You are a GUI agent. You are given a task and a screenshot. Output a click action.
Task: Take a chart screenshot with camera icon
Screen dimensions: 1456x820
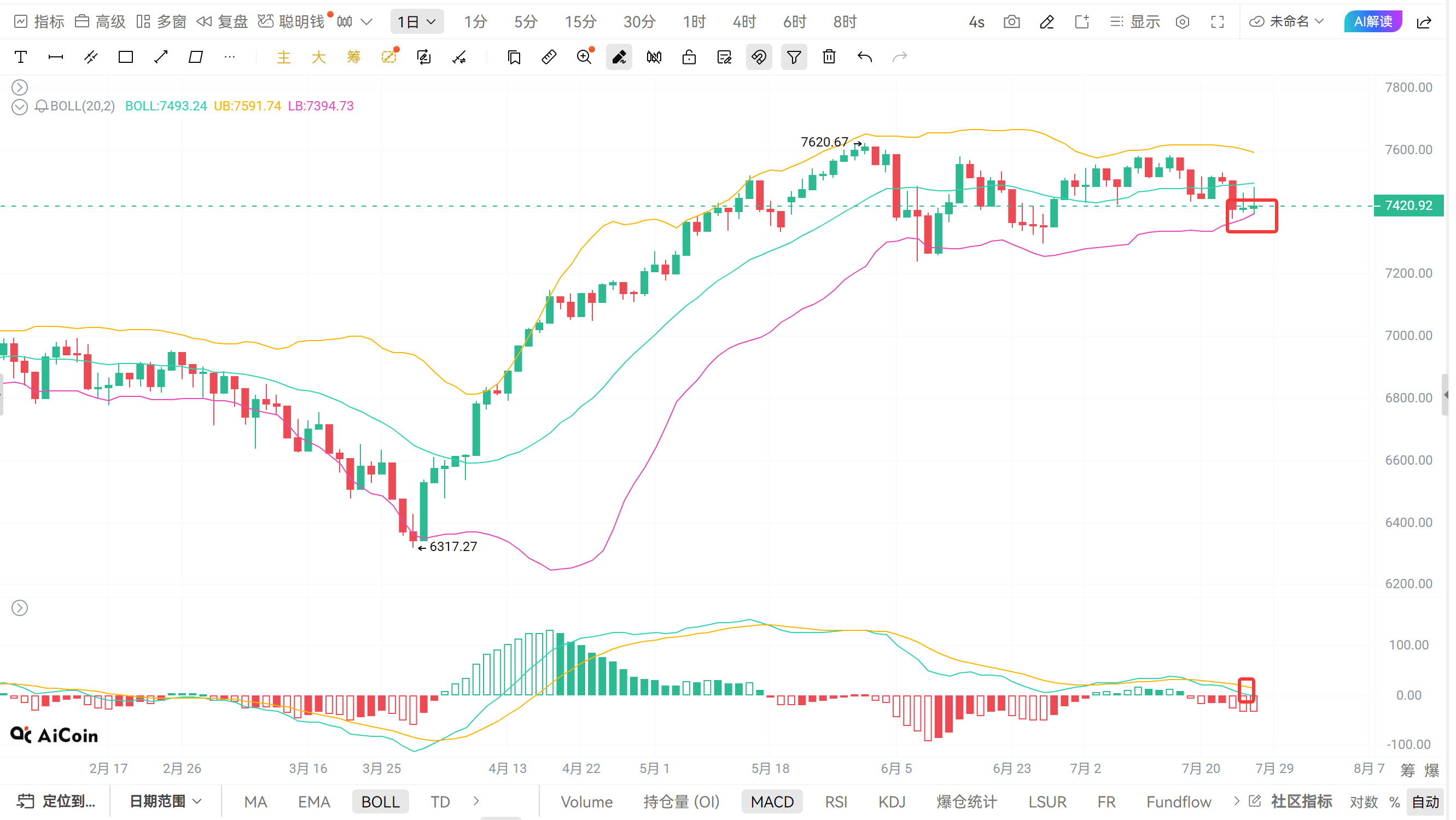pos(1012,22)
